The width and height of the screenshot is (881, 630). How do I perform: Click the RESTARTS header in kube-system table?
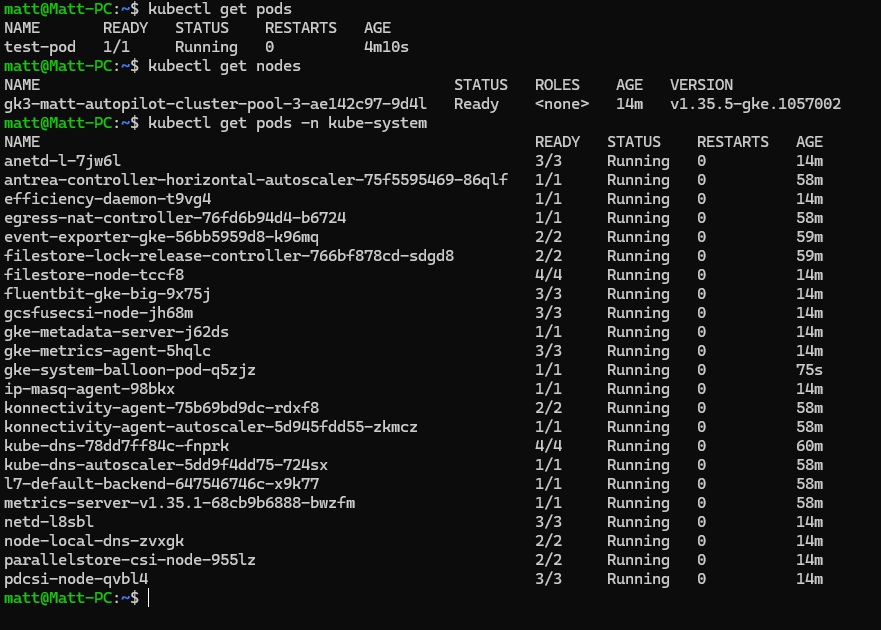pyautogui.click(x=733, y=142)
